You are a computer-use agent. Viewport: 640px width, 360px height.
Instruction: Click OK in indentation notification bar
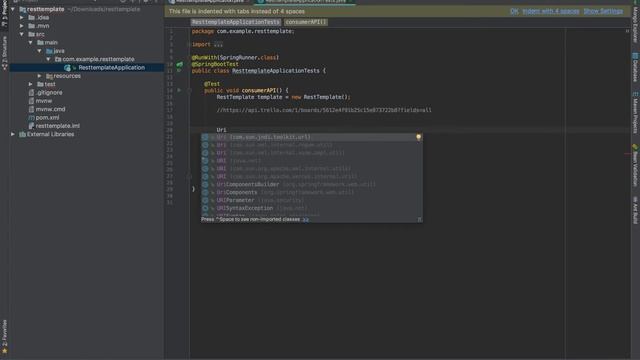tap(514, 11)
